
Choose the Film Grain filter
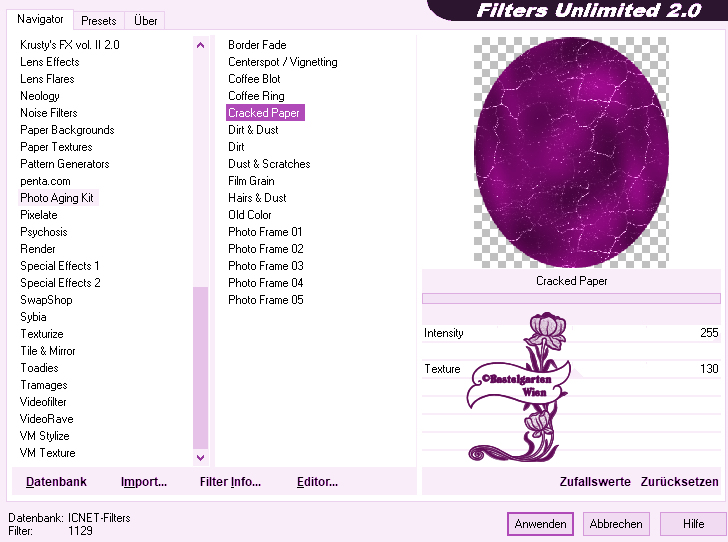tap(251, 181)
